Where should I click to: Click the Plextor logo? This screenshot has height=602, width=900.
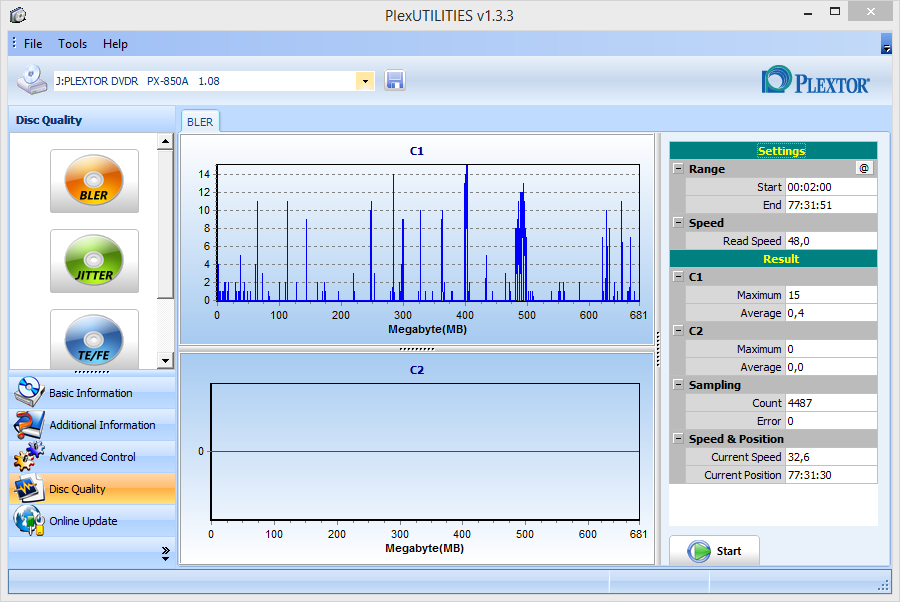point(815,80)
